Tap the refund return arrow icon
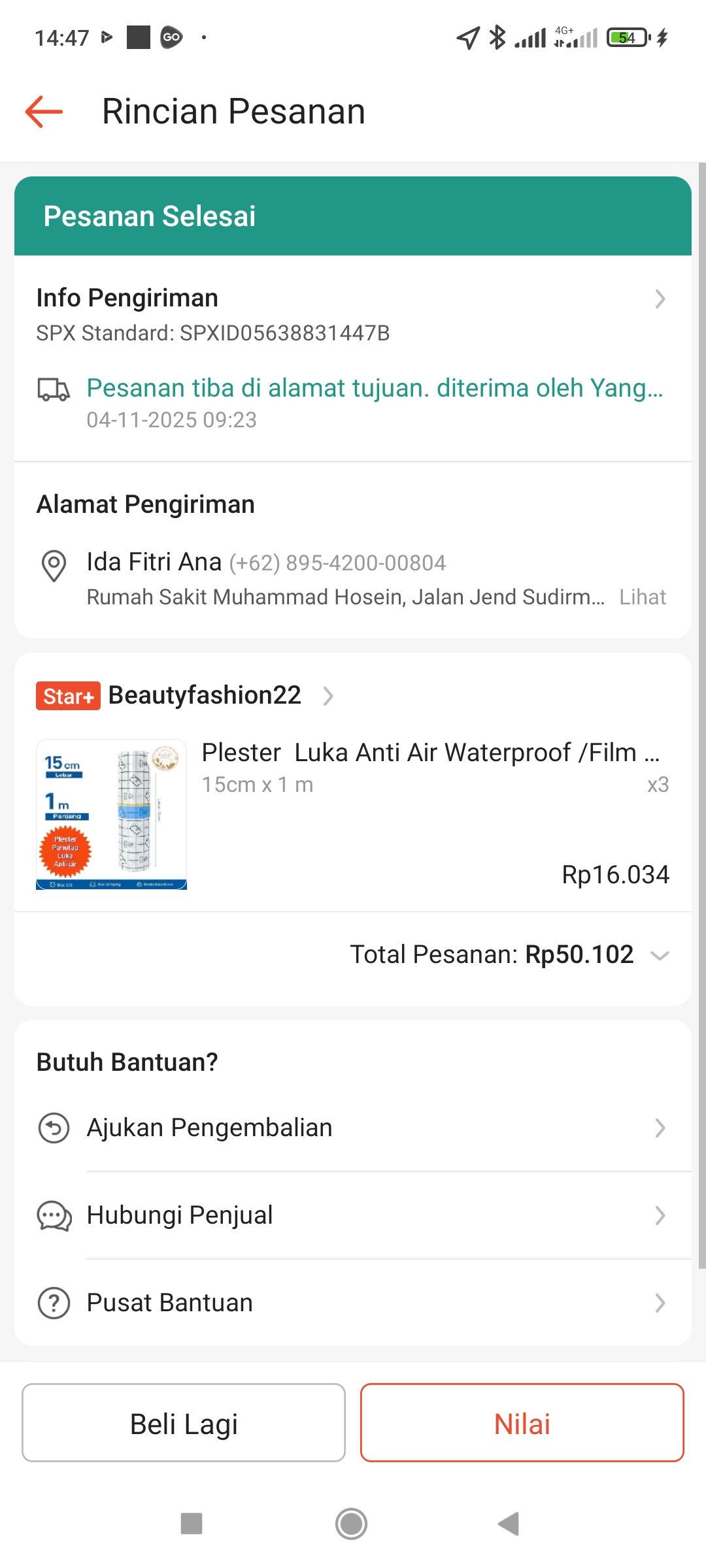The width and height of the screenshot is (706, 1568). 54,1128
